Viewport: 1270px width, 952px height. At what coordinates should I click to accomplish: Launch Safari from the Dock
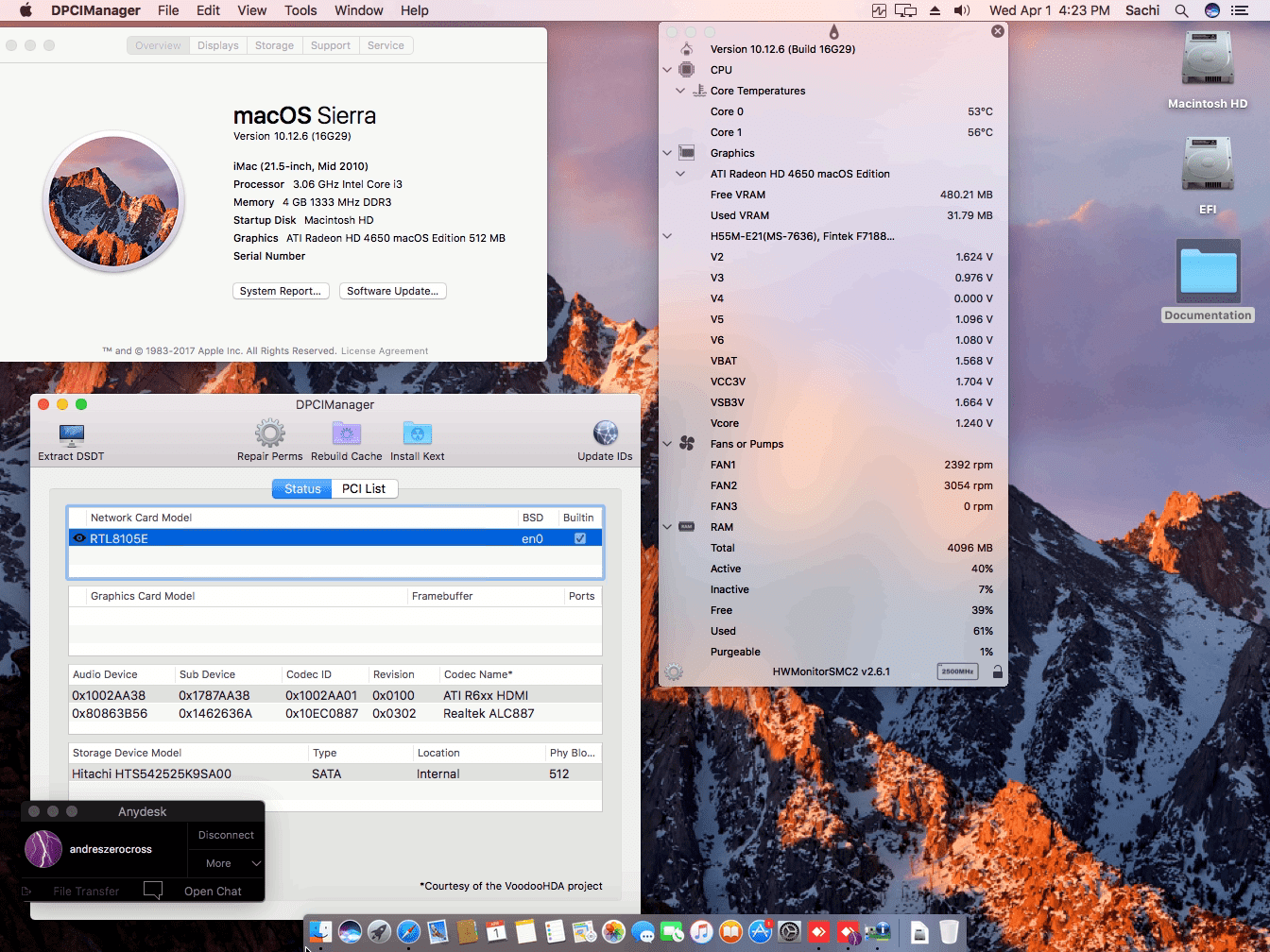[408, 932]
